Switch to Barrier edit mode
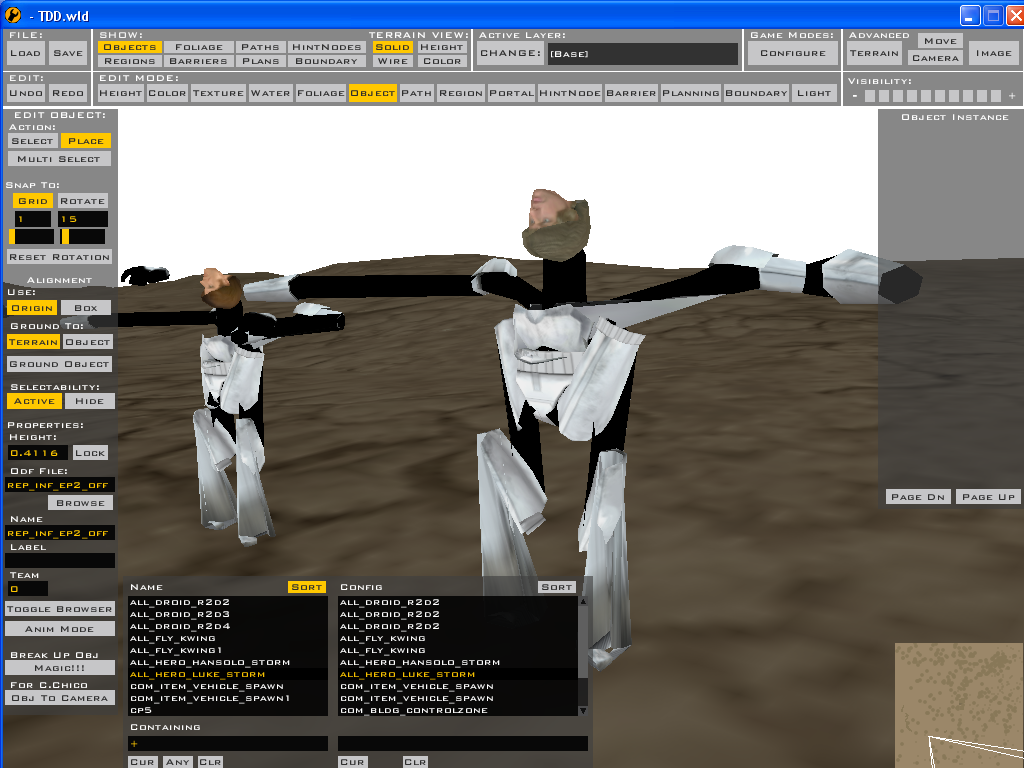This screenshot has height=768, width=1024. point(631,93)
